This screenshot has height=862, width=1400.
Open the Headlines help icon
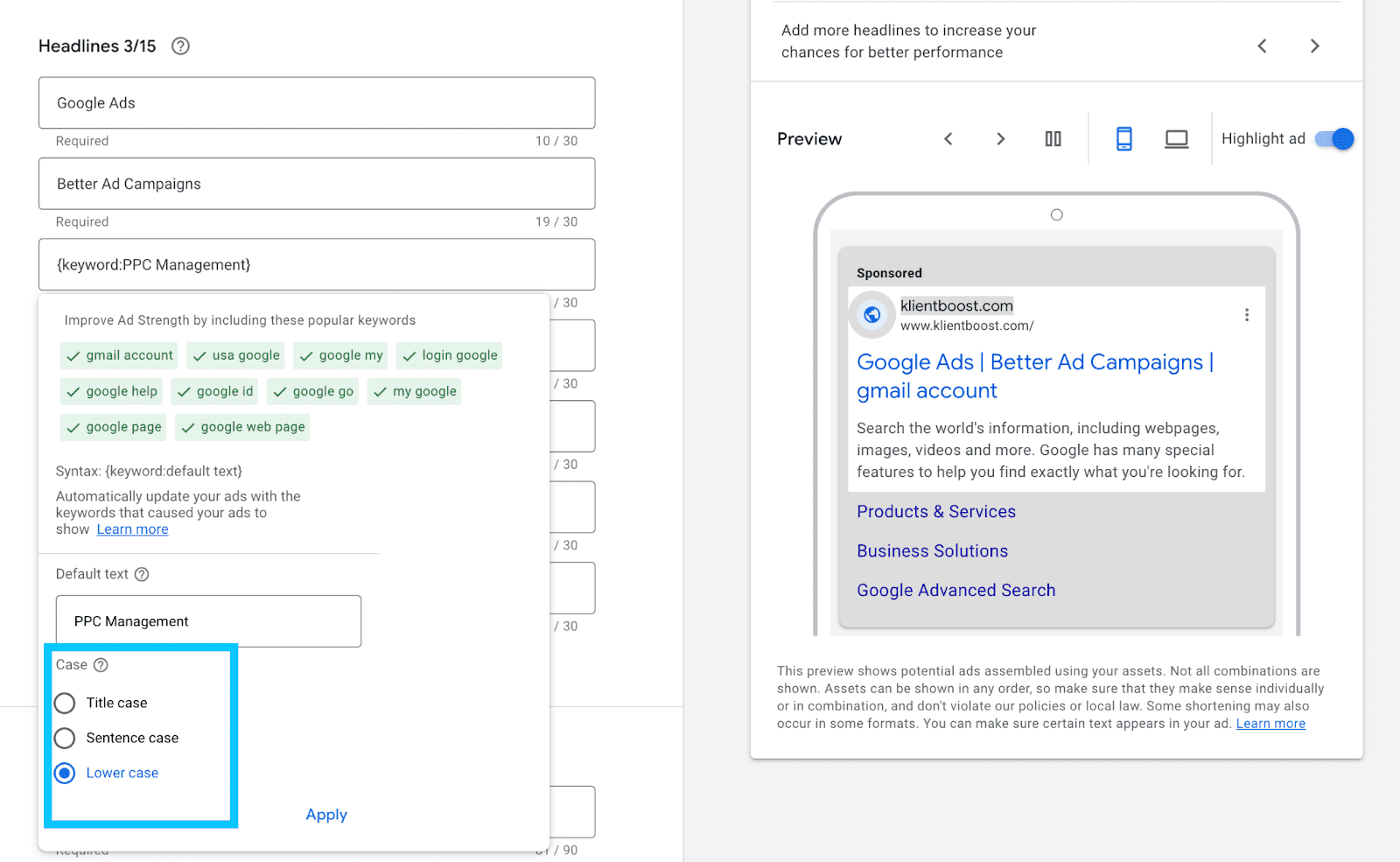(180, 46)
